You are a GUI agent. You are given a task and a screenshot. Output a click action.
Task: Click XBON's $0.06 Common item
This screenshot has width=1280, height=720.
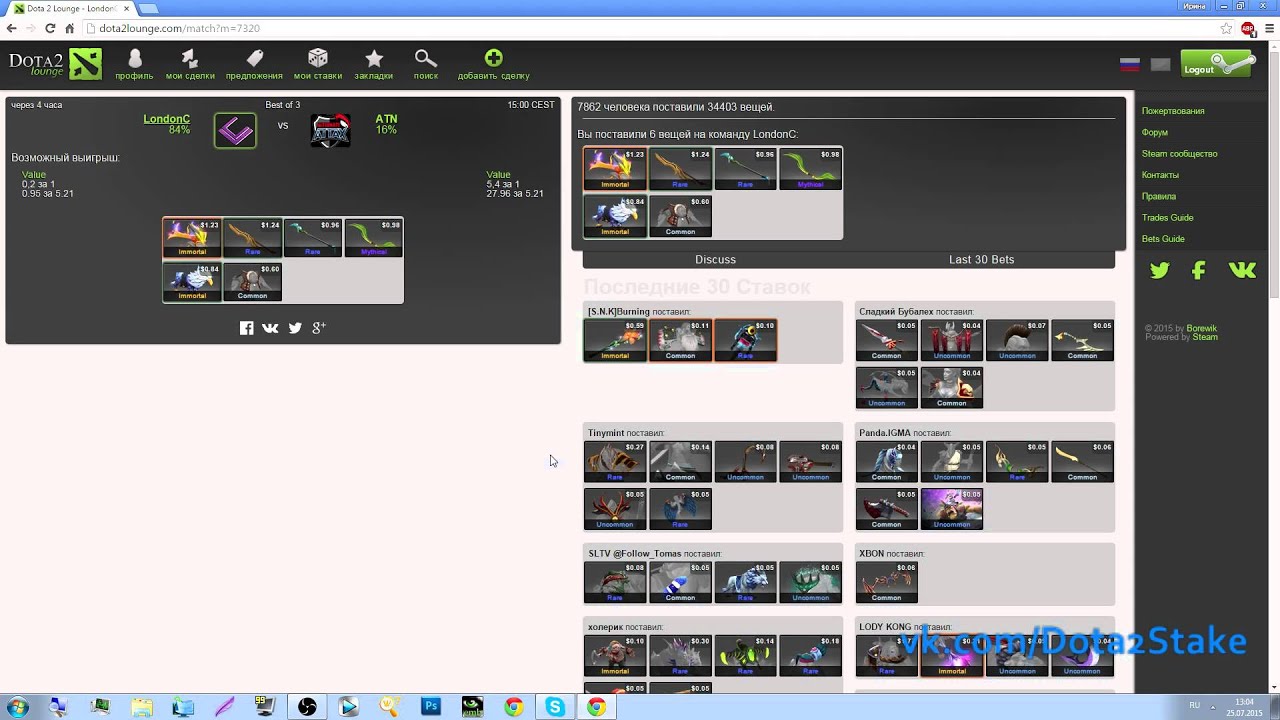pos(887,583)
